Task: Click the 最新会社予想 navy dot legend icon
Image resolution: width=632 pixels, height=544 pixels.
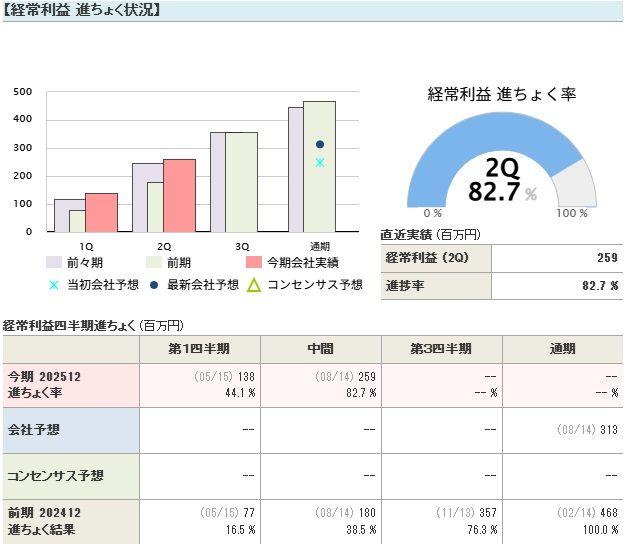Action: (155, 285)
